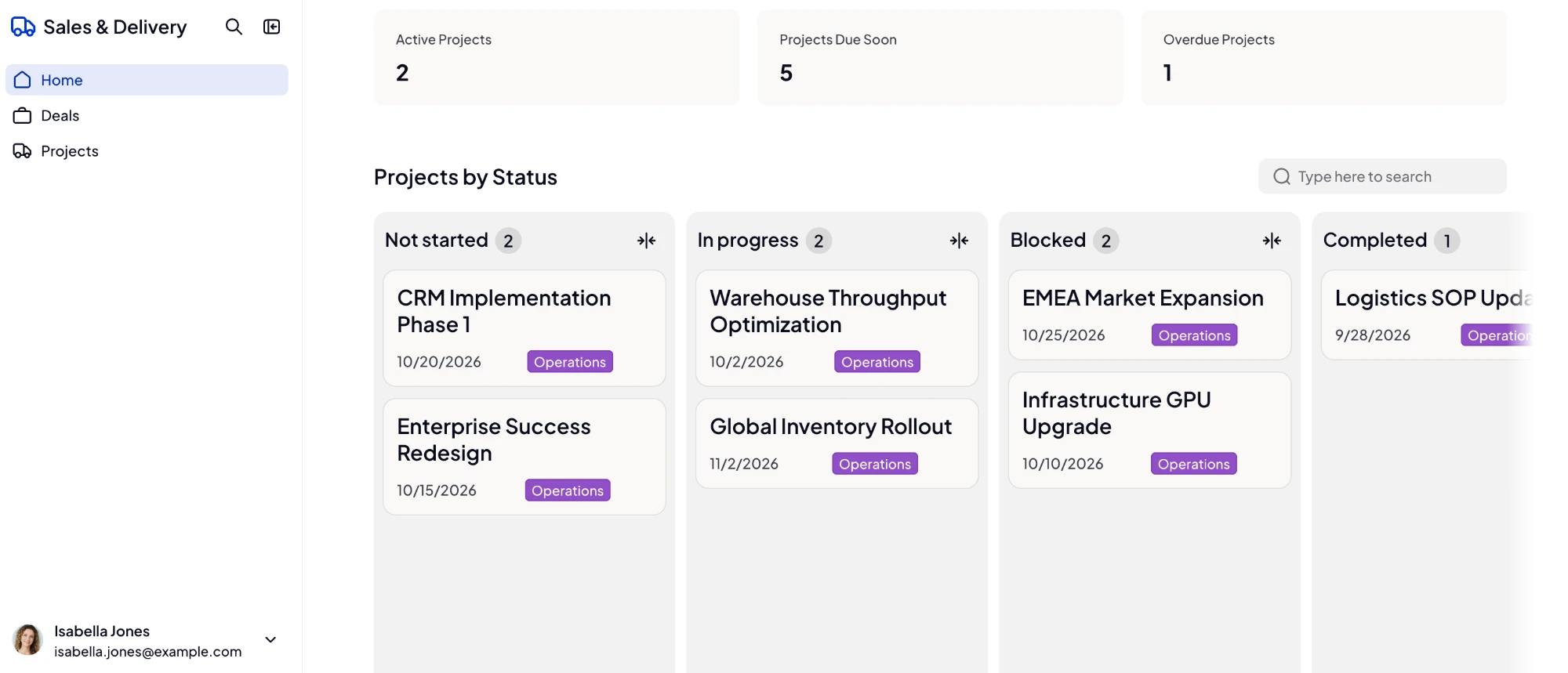1568x673 pixels.
Task: Expand the Isabella Jones account menu
Action: click(270, 640)
